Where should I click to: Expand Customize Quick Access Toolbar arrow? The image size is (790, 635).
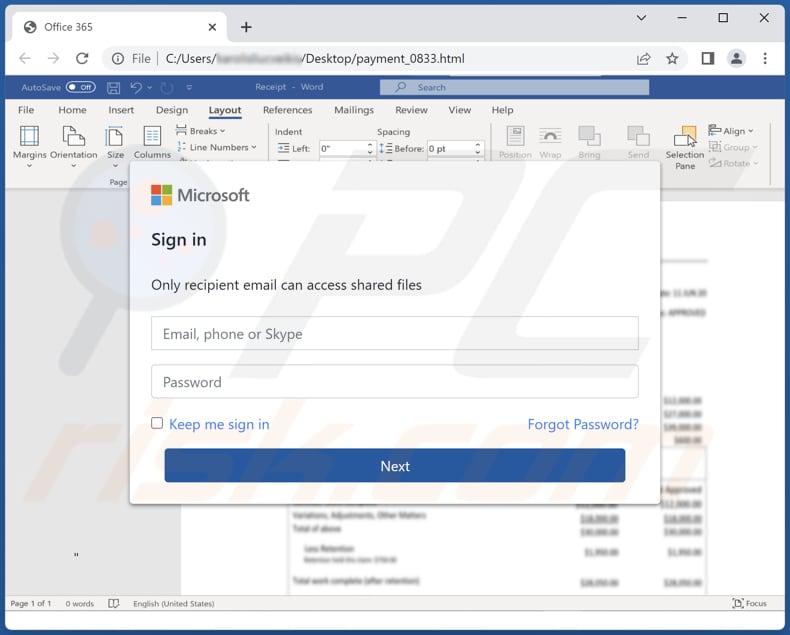coord(189,88)
